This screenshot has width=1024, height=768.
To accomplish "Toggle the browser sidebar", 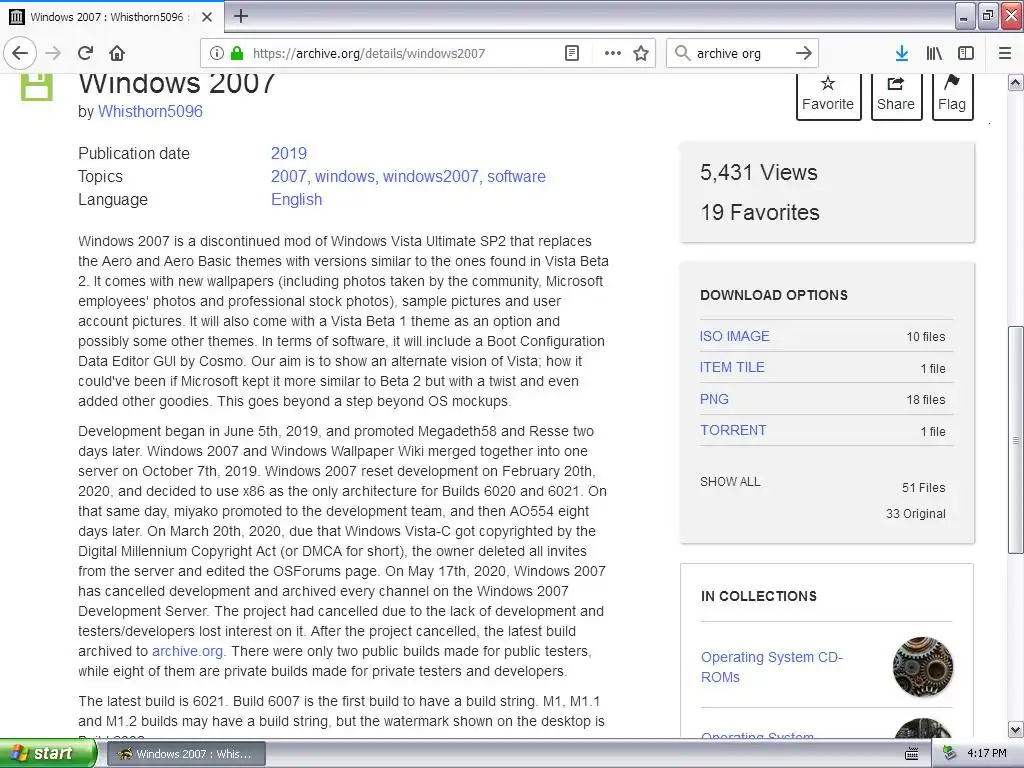I will (966, 54).
